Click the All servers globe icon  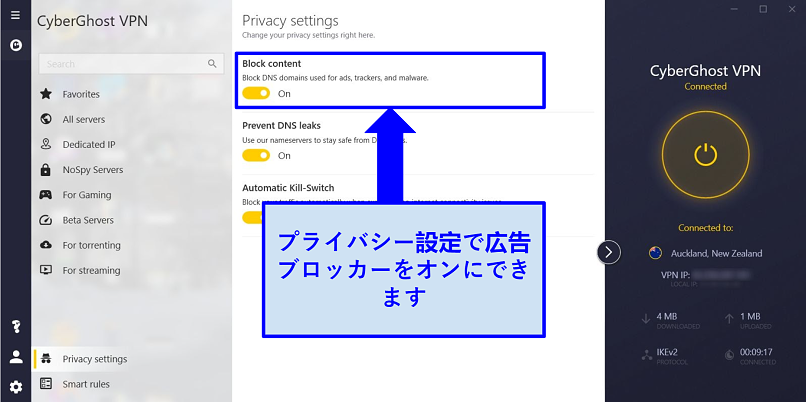tap(46, 119)
